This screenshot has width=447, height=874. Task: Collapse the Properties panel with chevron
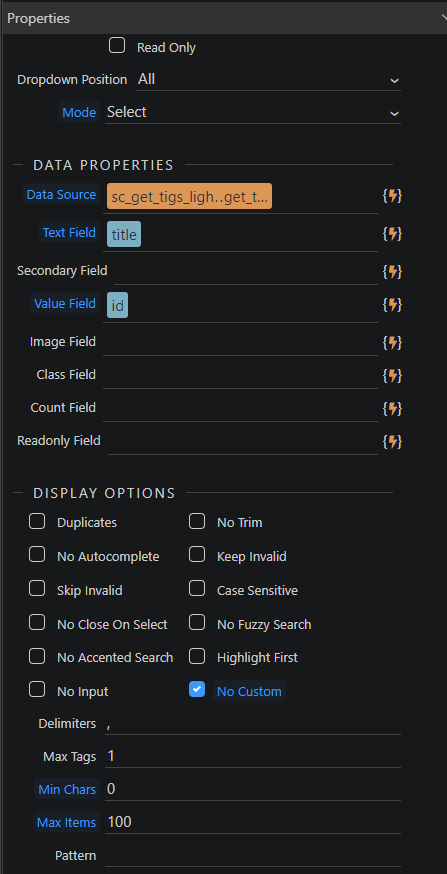pyautogui.click(x=444, y=17)
